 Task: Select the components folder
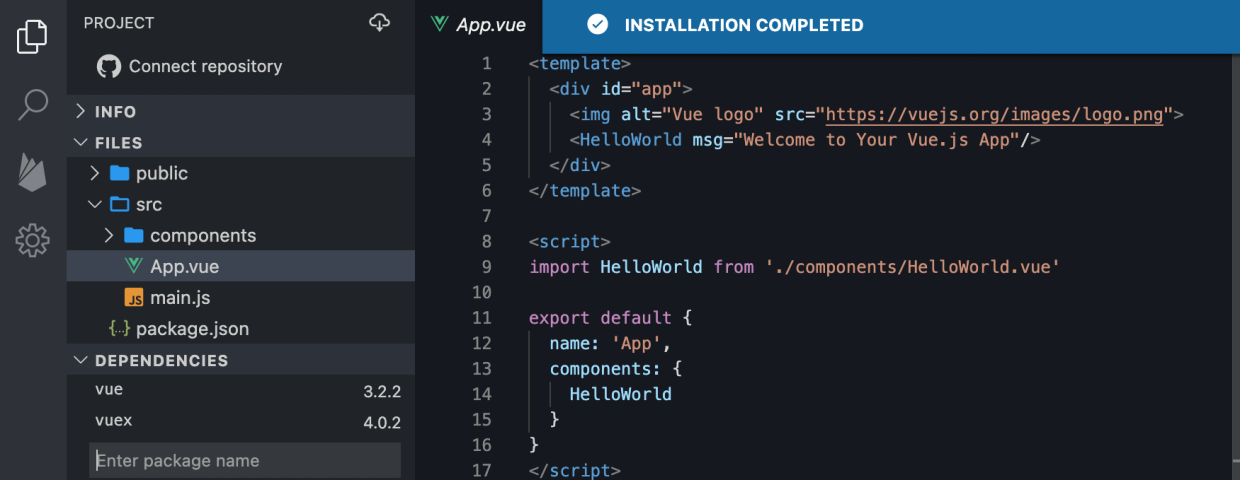tap(241, 235)
